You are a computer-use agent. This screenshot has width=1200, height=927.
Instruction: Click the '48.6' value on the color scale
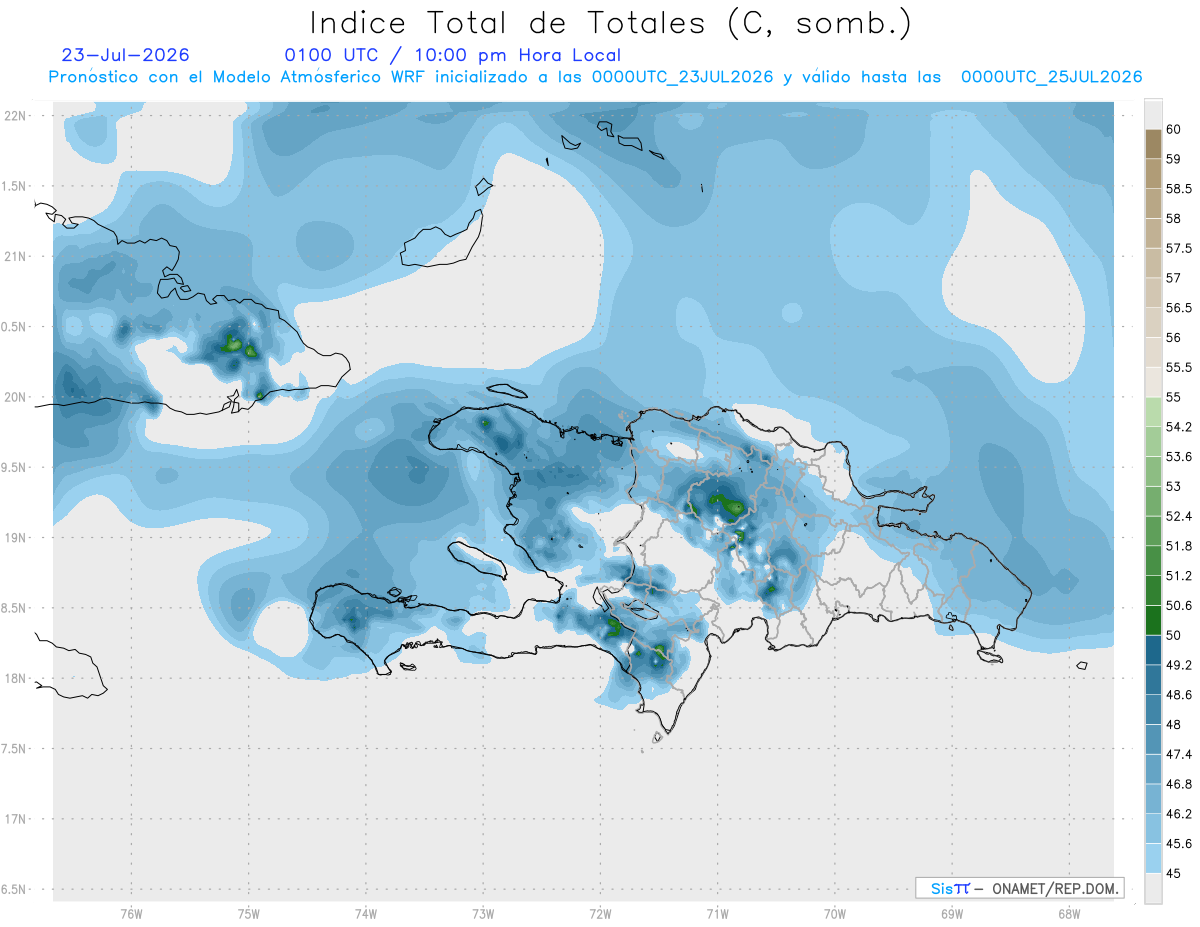pos(1178,695)
